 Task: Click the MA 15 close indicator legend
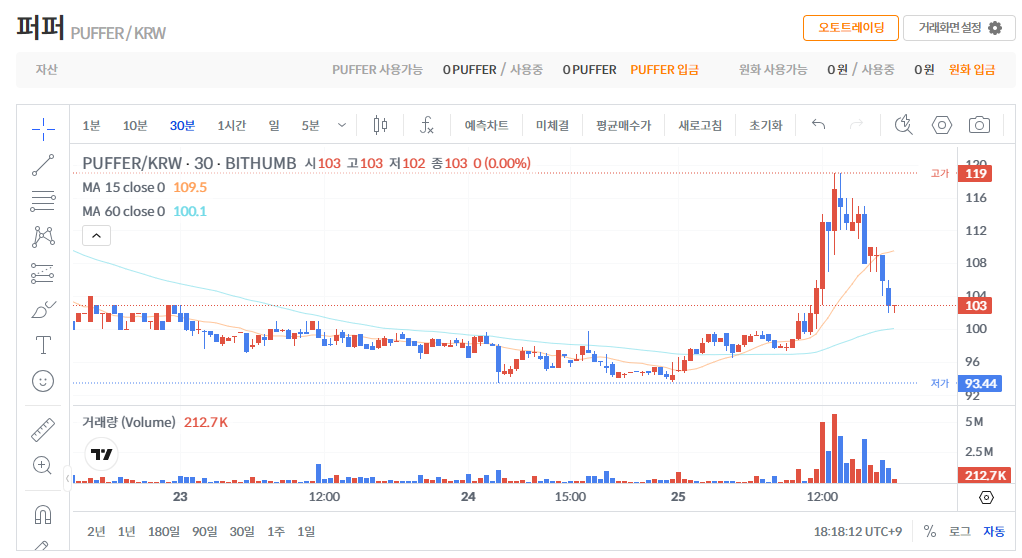click(124, 187)
